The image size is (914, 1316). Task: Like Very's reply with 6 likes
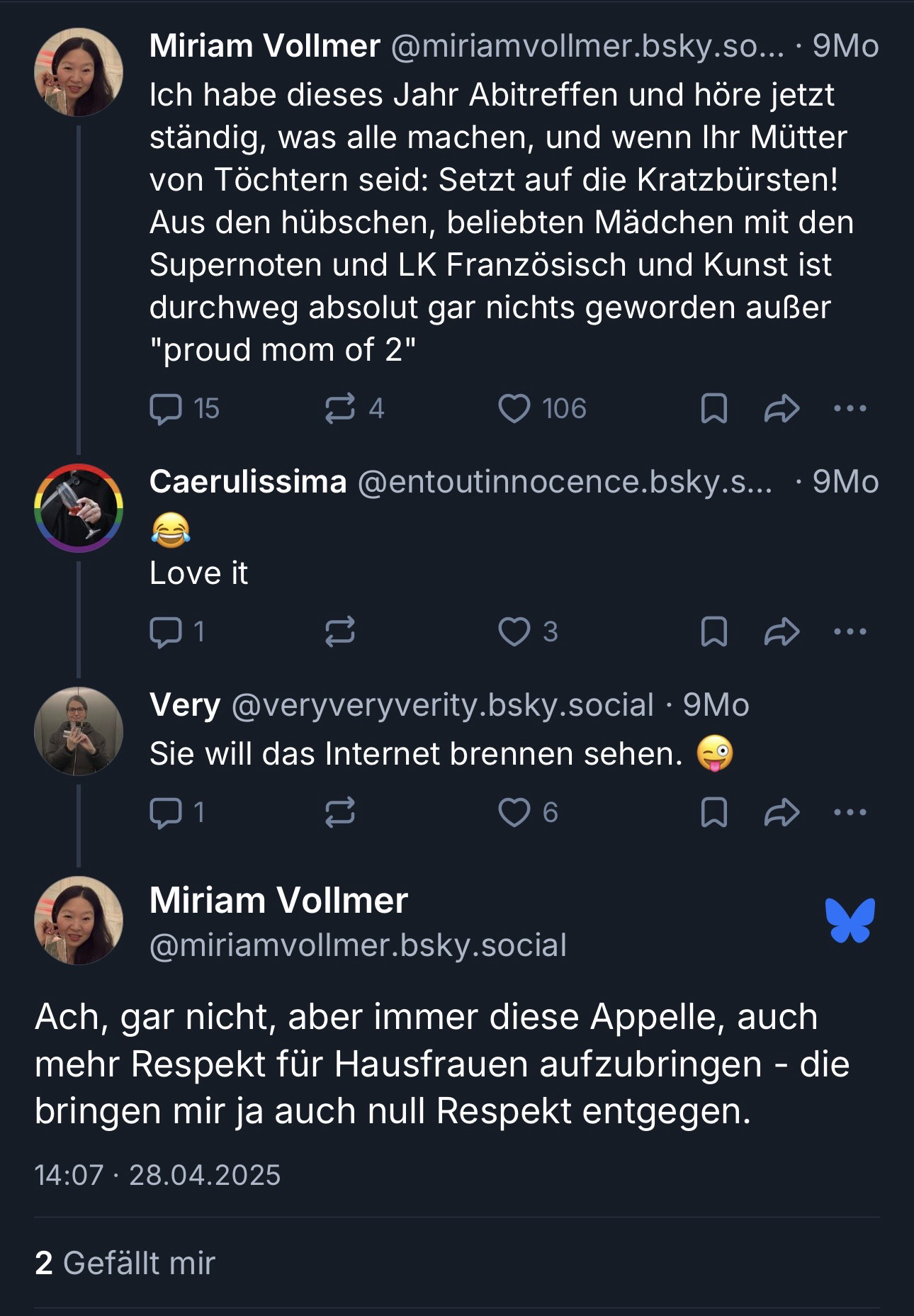[x=514, y=812]
